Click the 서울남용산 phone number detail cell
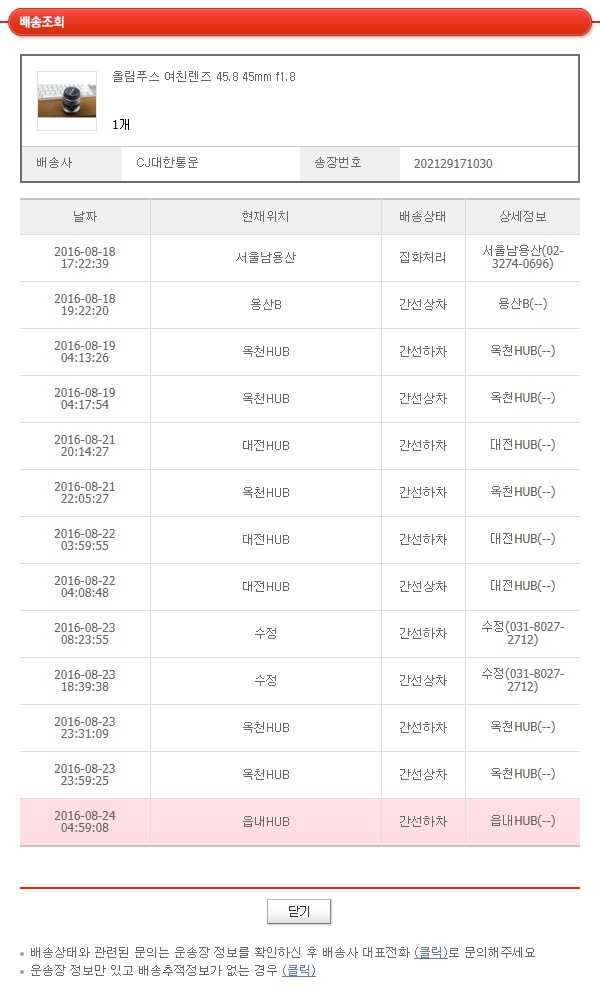 [522, 257]
